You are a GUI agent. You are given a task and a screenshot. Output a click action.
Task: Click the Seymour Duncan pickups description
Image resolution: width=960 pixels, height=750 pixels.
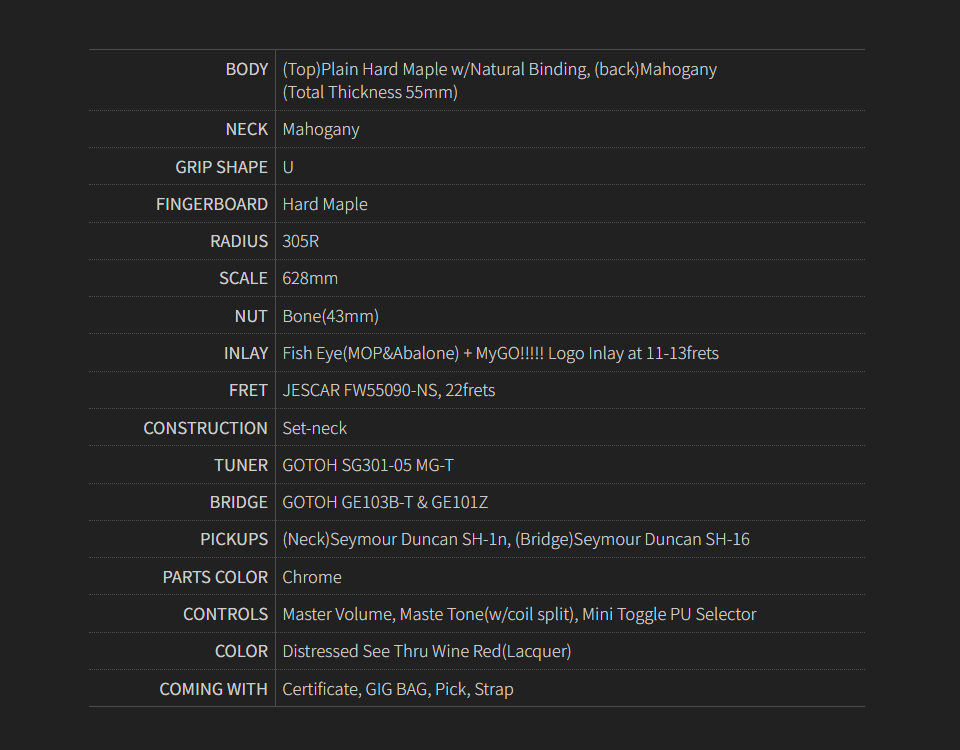tap(516, 539)
